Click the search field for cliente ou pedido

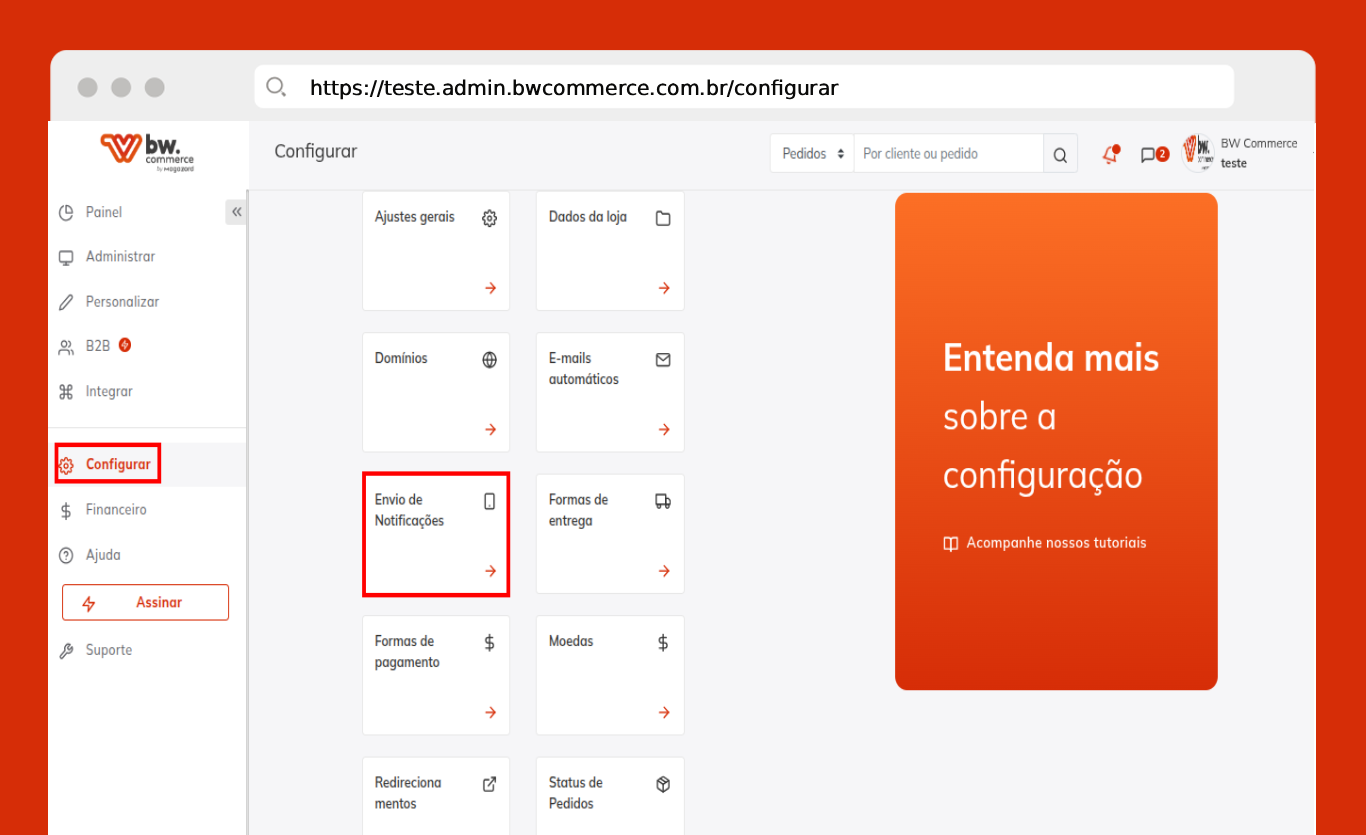click(947, 154)
